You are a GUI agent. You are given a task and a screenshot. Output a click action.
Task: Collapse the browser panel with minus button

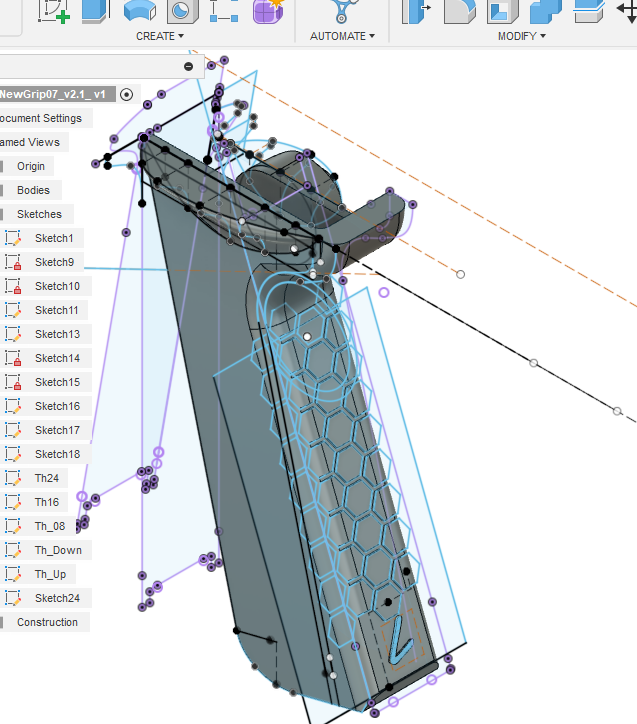(x=189, y=66)
